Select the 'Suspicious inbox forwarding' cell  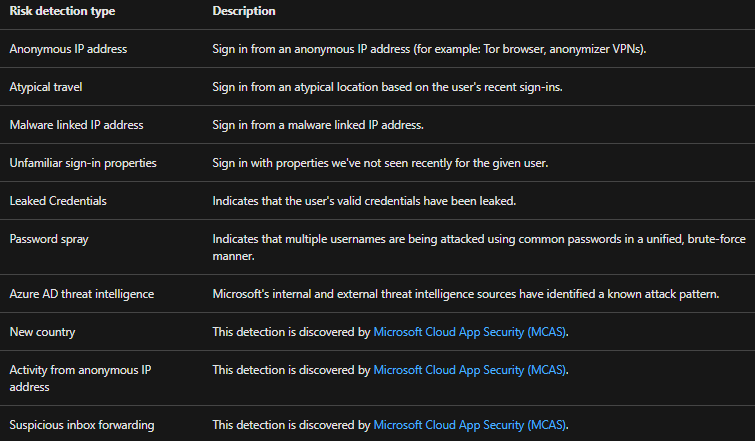tap(82, 425)
